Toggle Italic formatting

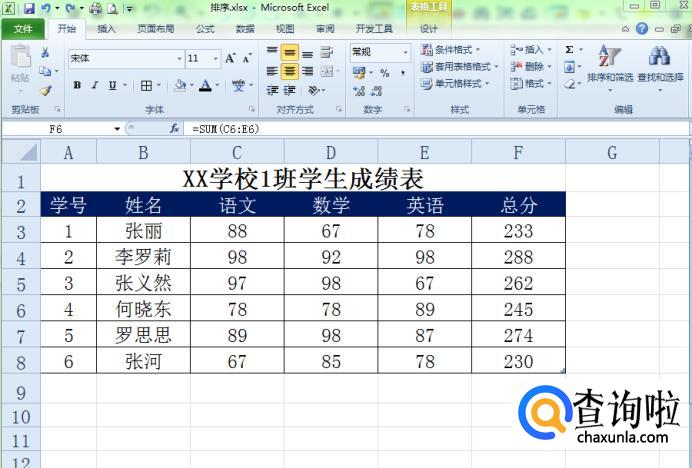[94, 85]
